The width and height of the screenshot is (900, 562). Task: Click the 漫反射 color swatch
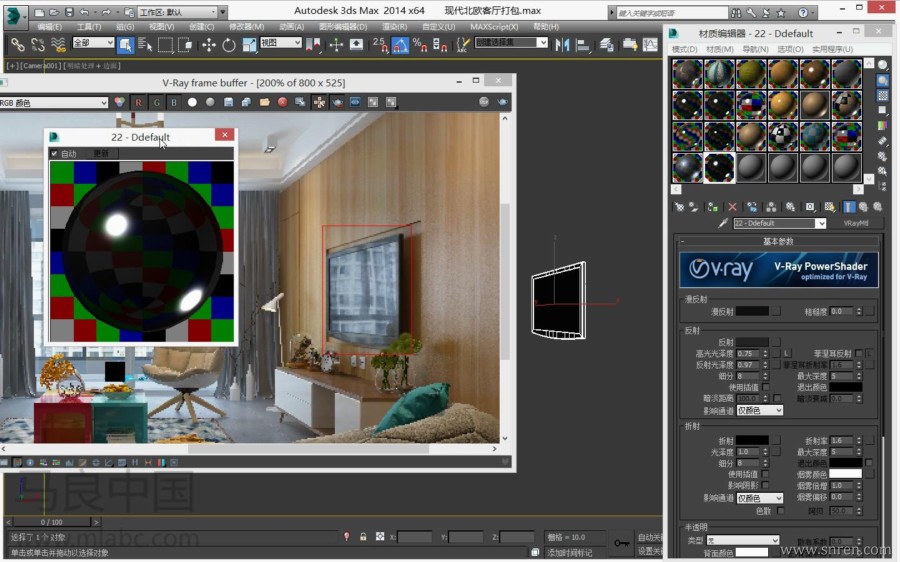click(x=752, y=311)
